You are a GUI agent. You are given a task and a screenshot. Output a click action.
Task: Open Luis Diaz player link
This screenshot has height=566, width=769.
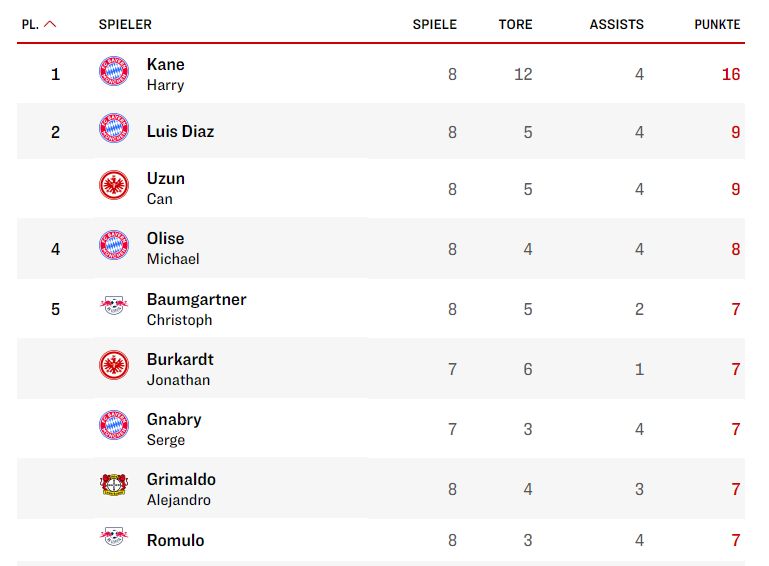(180, 131)
